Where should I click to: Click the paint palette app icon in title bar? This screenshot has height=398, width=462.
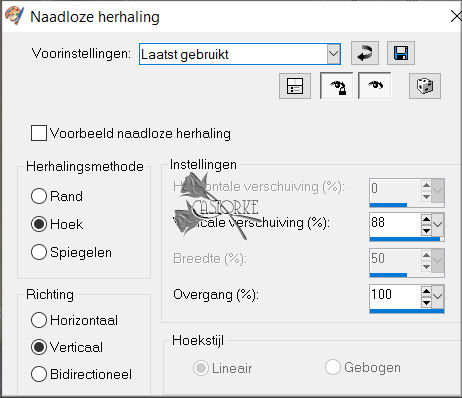tap(14, 16)
